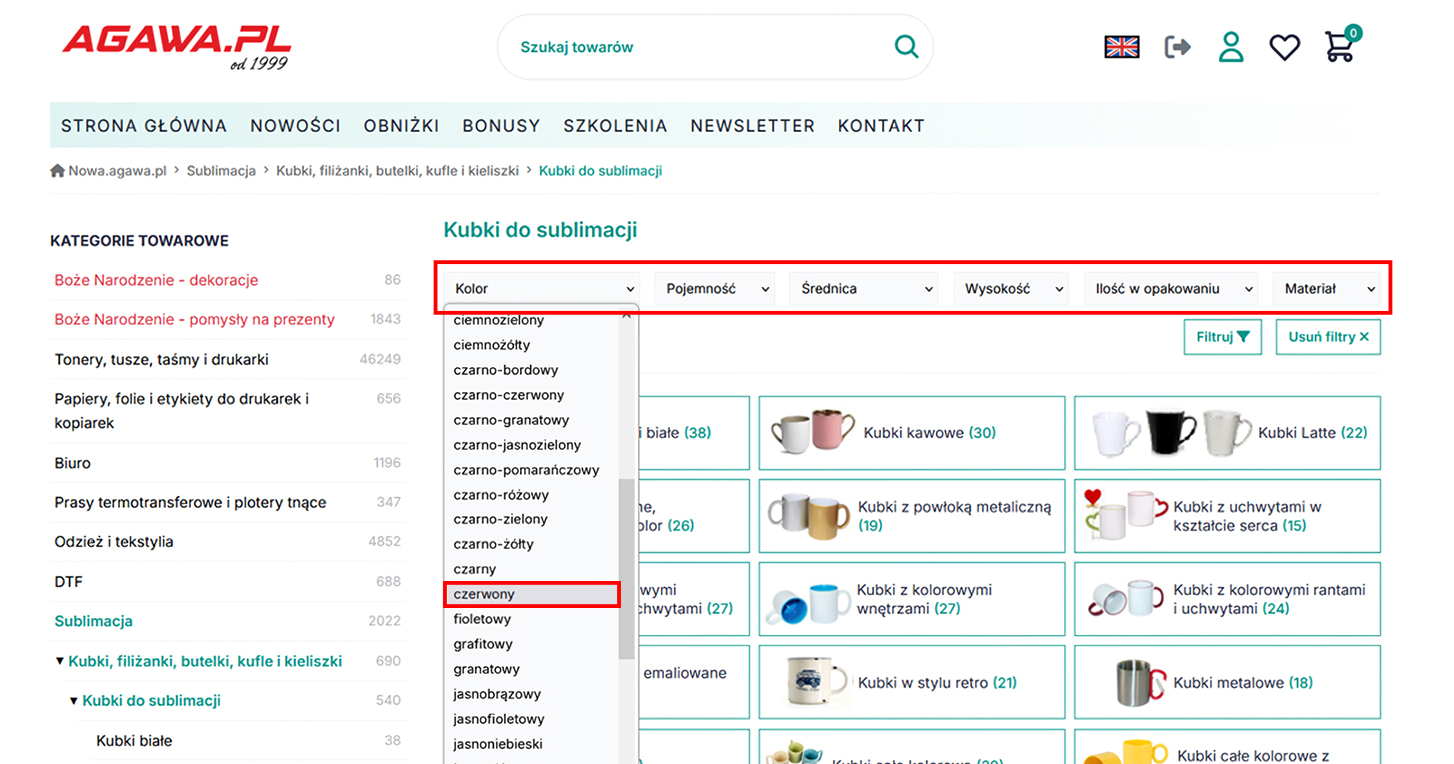Screen dimensions: 1454x764
Task: Go to the NOWOŚCI menu item
Action: (x=295, y=126)
